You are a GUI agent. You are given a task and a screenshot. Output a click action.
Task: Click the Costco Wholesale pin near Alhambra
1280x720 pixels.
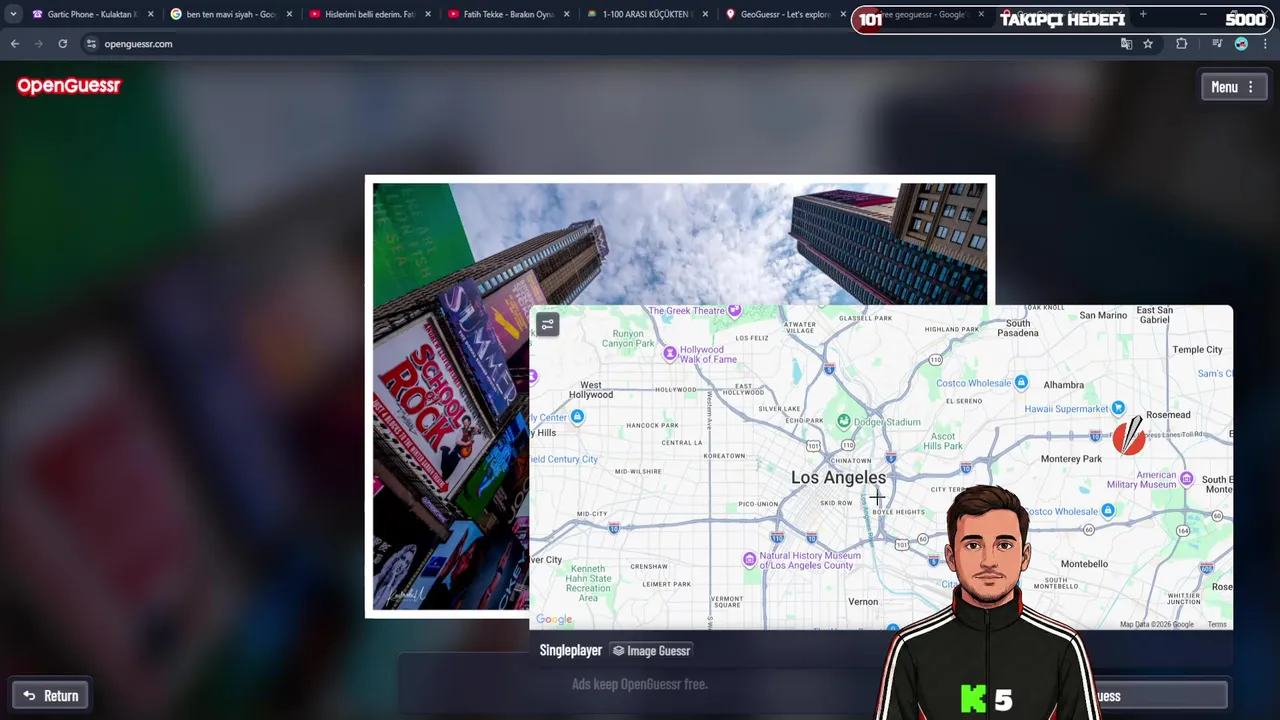coord(1021,382)
